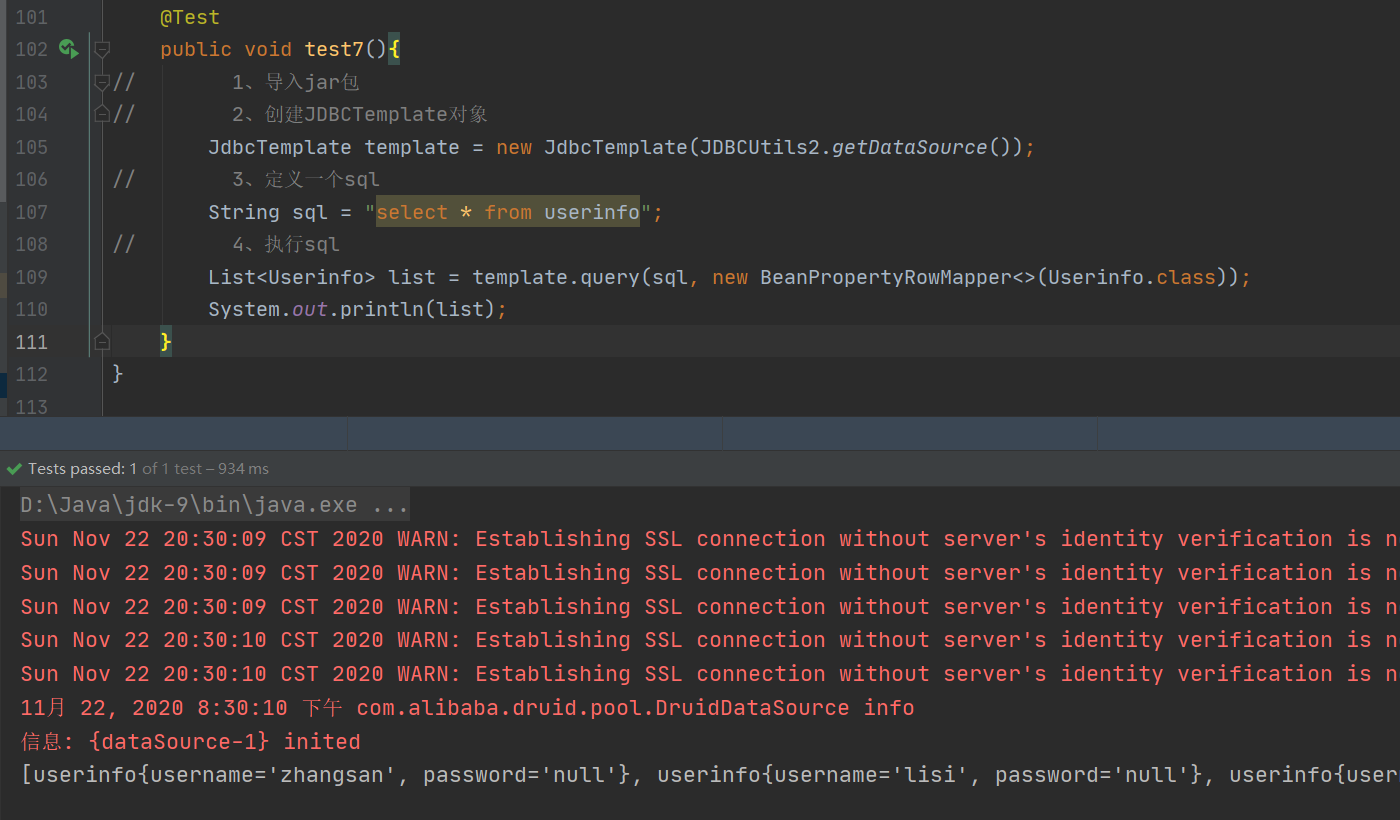The height and width of the screenshot is (820, 1400).
Task: Click the comment "4、执行sql"
Action: (286, 244)
